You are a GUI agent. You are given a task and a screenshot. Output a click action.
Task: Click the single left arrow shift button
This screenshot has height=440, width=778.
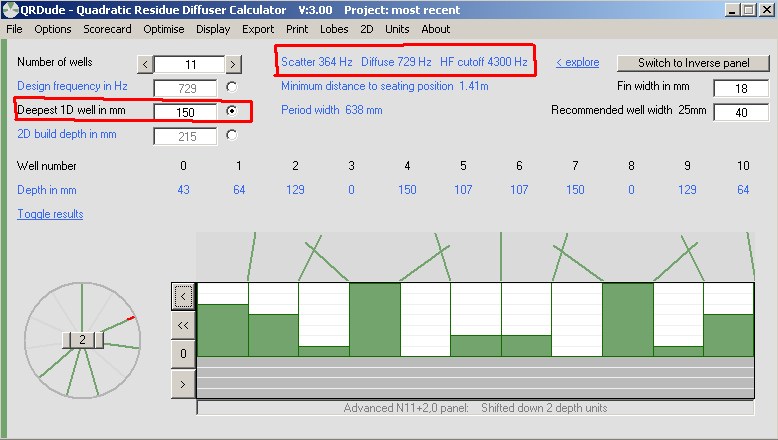point(183,297)
